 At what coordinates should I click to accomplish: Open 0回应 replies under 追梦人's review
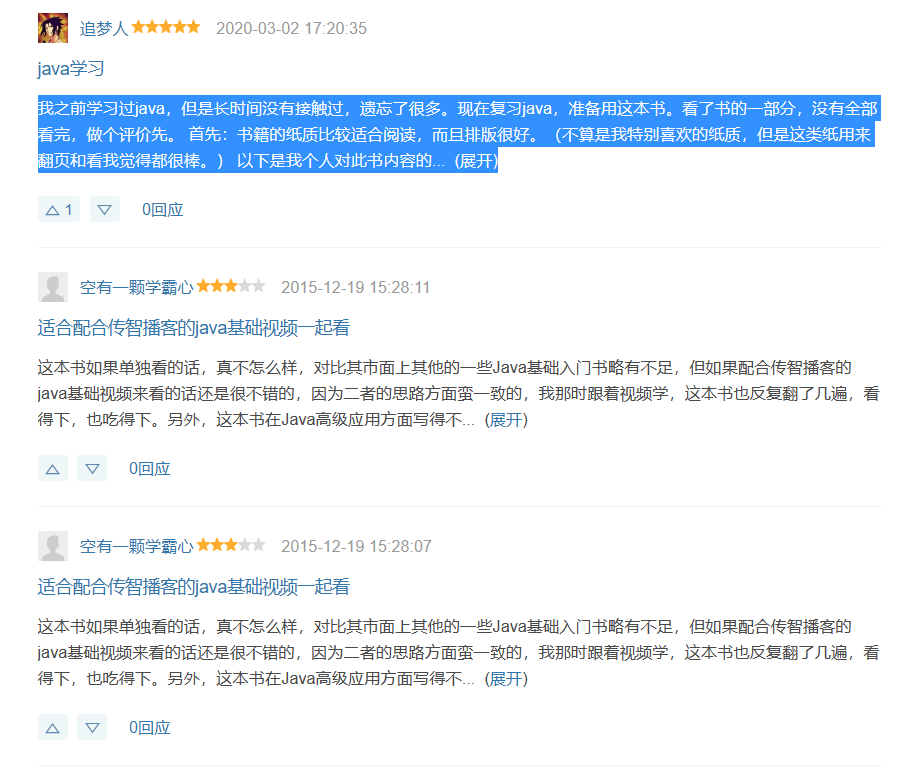162,210
